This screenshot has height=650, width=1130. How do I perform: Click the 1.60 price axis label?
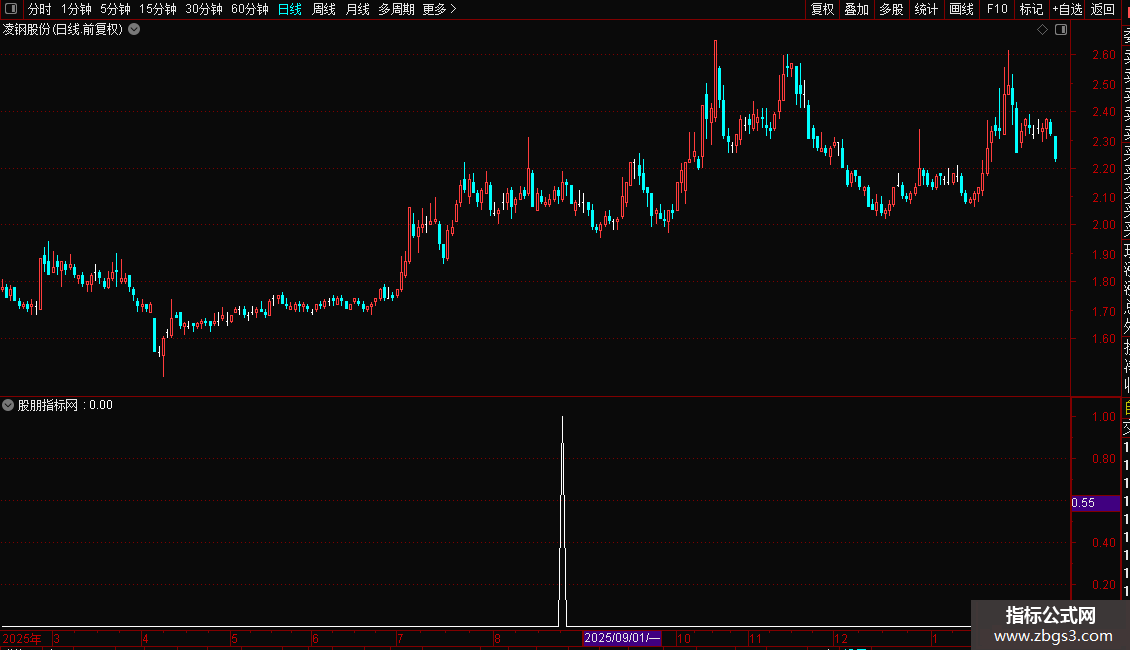pyautogui.click(x=1103, y=339)
